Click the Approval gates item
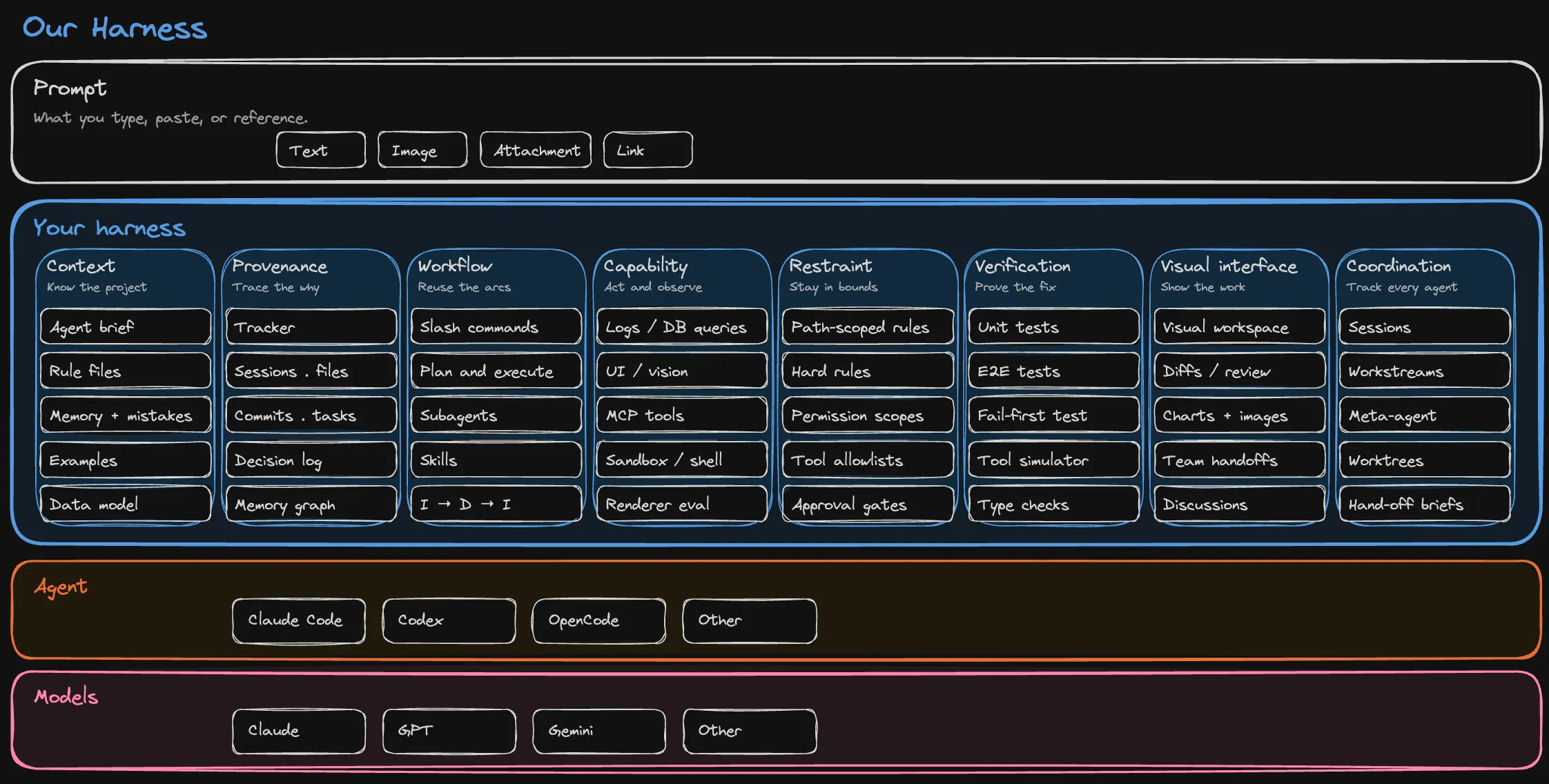 (868, 504)
